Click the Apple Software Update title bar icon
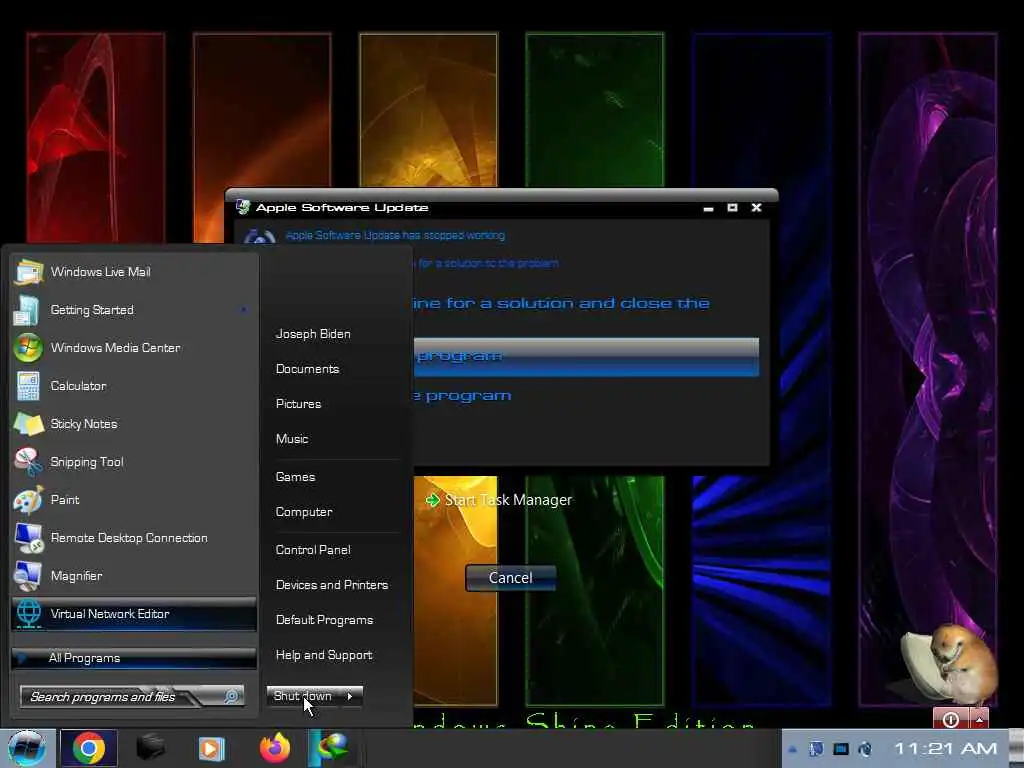Viewport: 1024px width, 768px height. coord(243,207)
